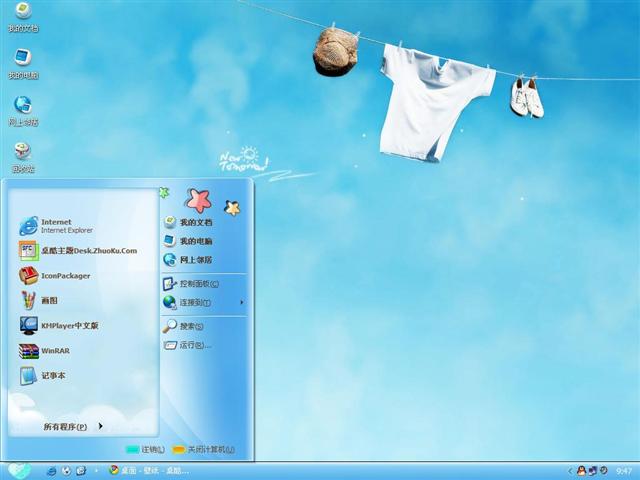Open 桌酷主题 Desk.ZhuoKu.Com in the start menu

coord(78,251)
